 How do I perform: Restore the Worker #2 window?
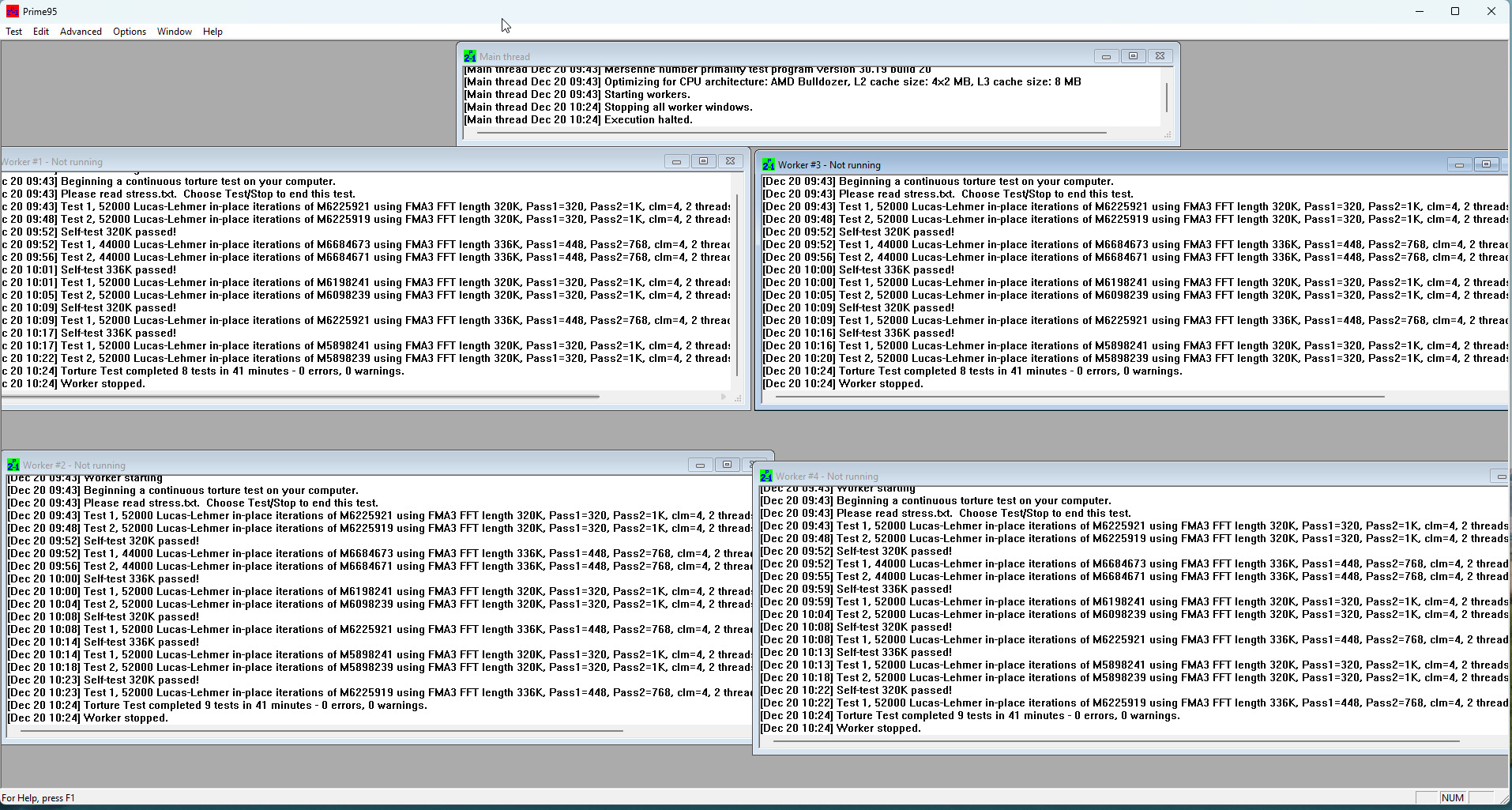pyautogui.click(x=727, y=465)
